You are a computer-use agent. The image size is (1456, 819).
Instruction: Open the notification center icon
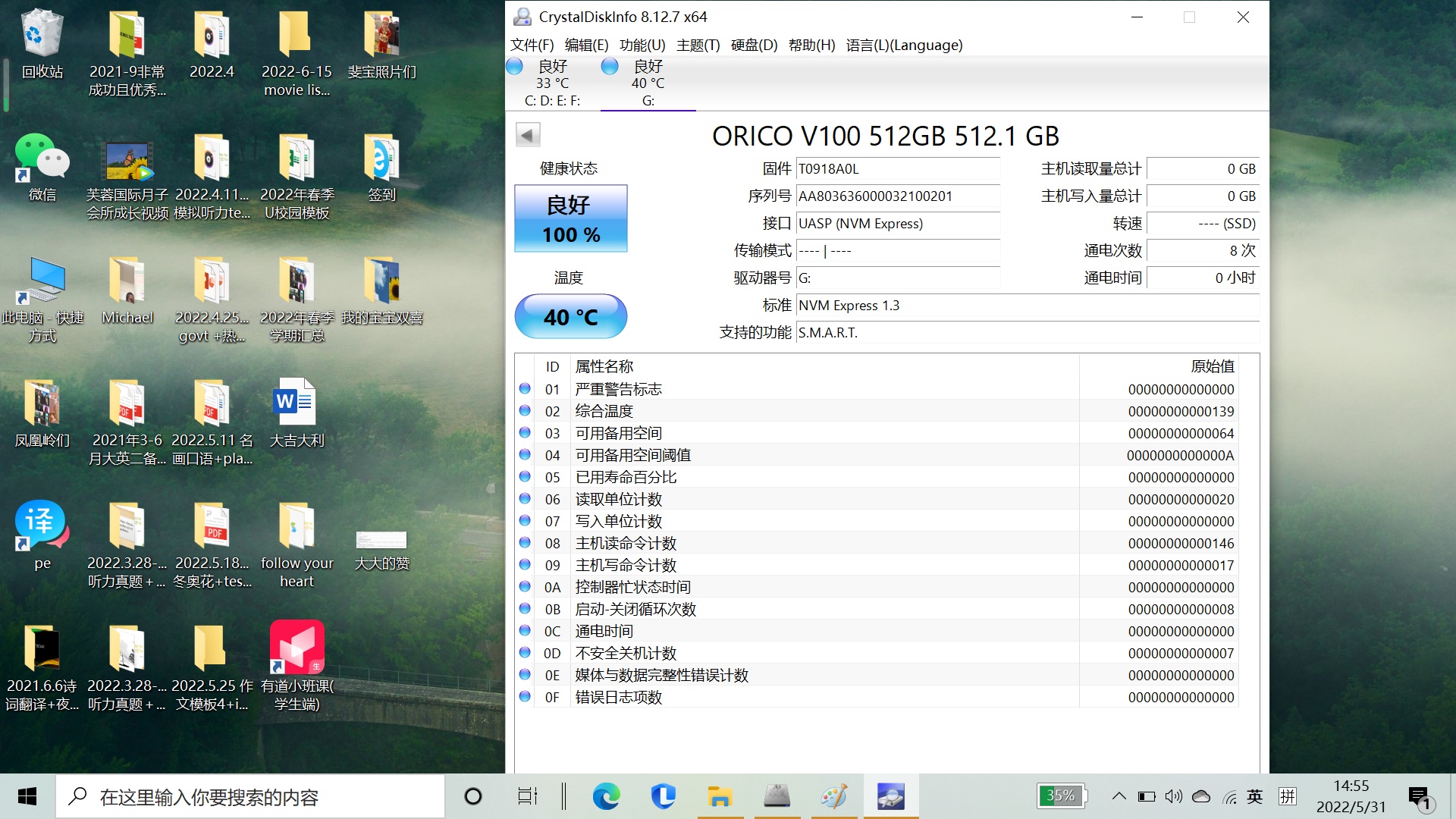click(1419, 798)
